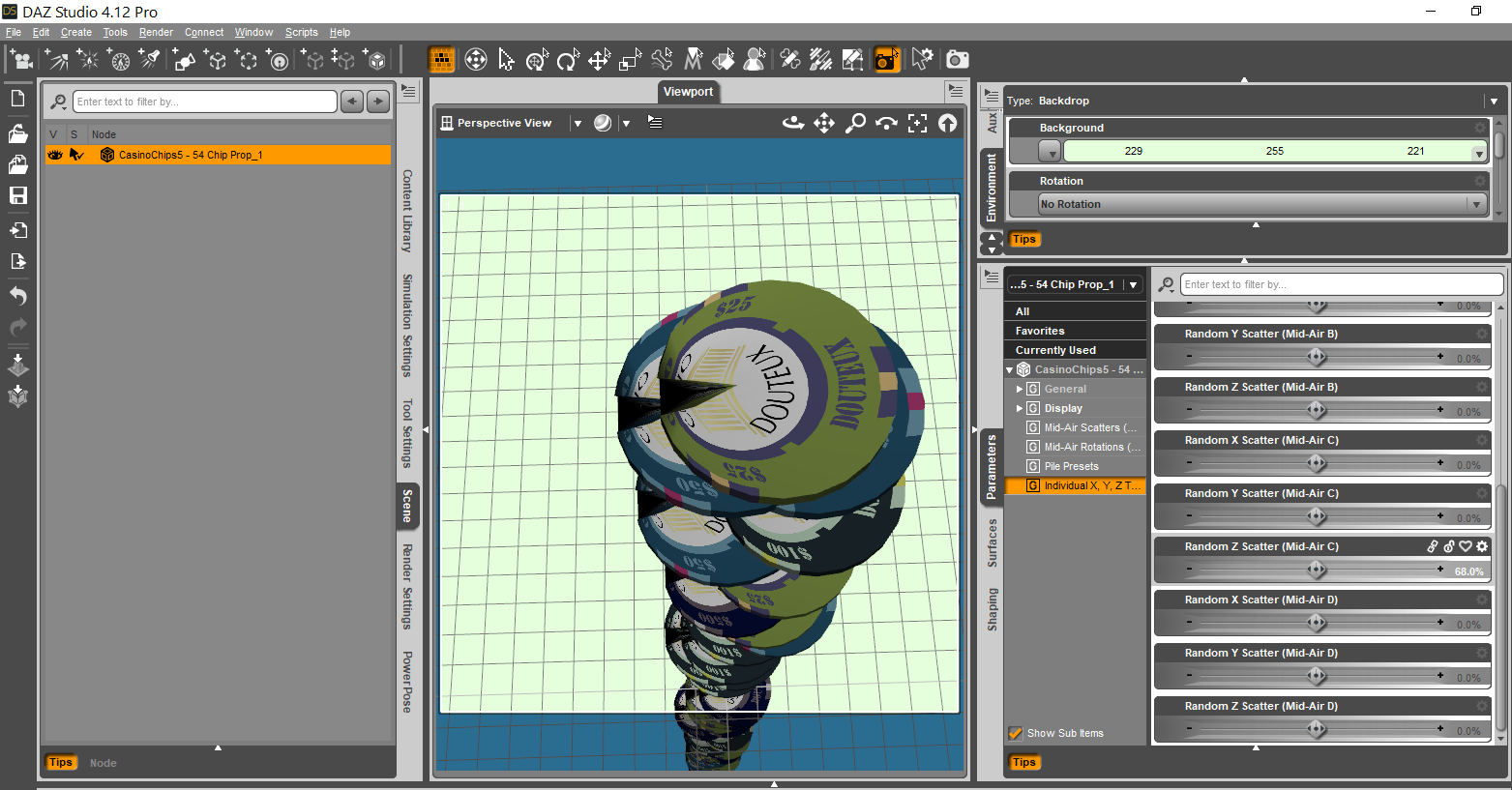Click the Scene pane filter text field
The height and width of the screenshot is (790, 1512).
point(205,102)
